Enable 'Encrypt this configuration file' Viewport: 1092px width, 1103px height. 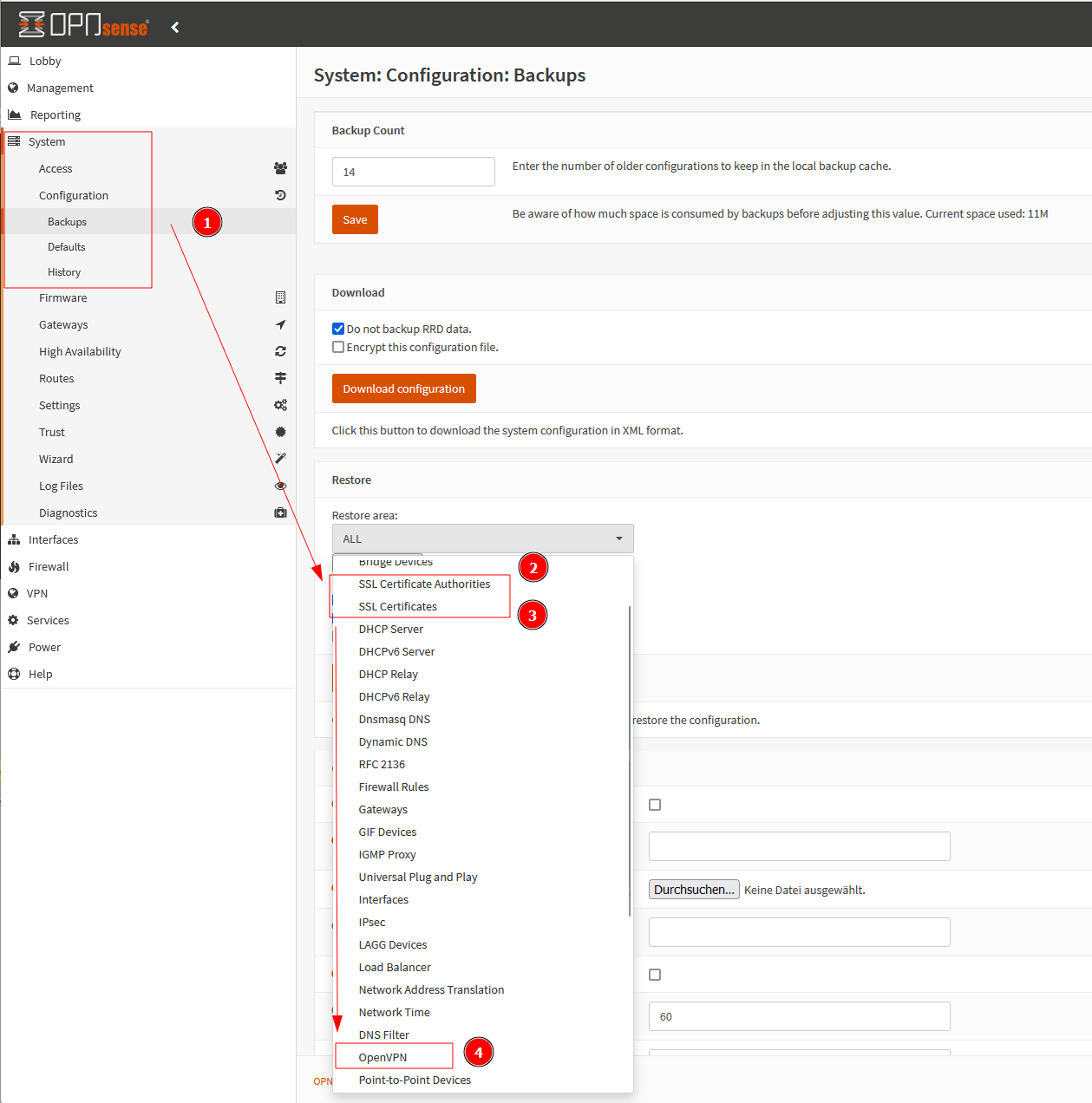[x=338, y=347]
